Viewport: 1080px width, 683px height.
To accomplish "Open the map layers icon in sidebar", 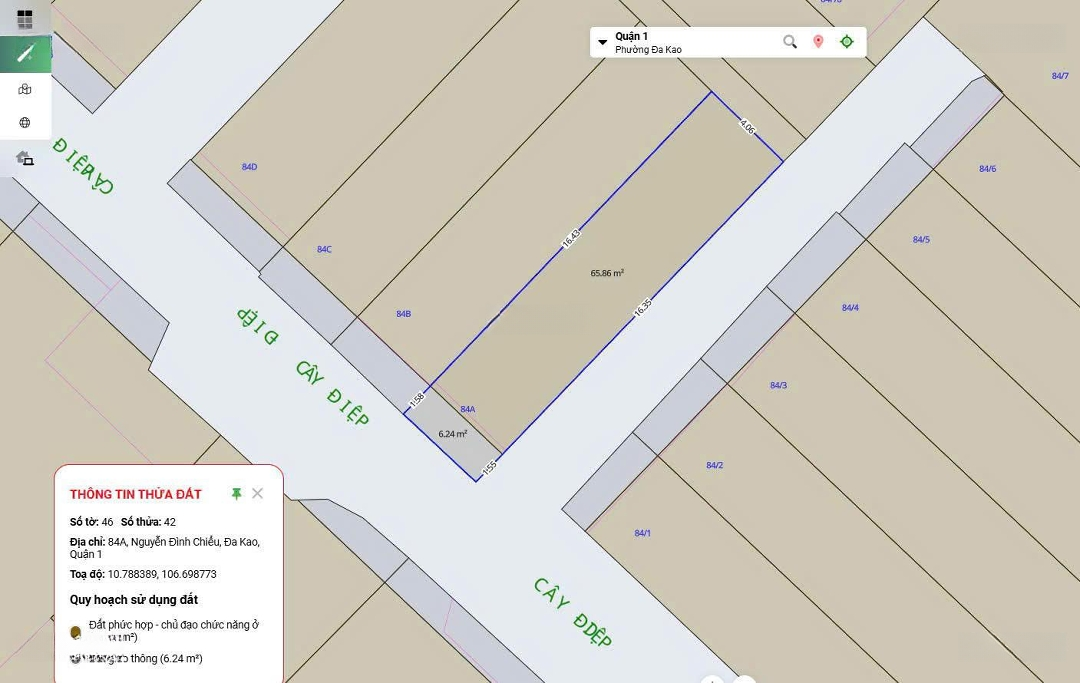I will (25, 89).
